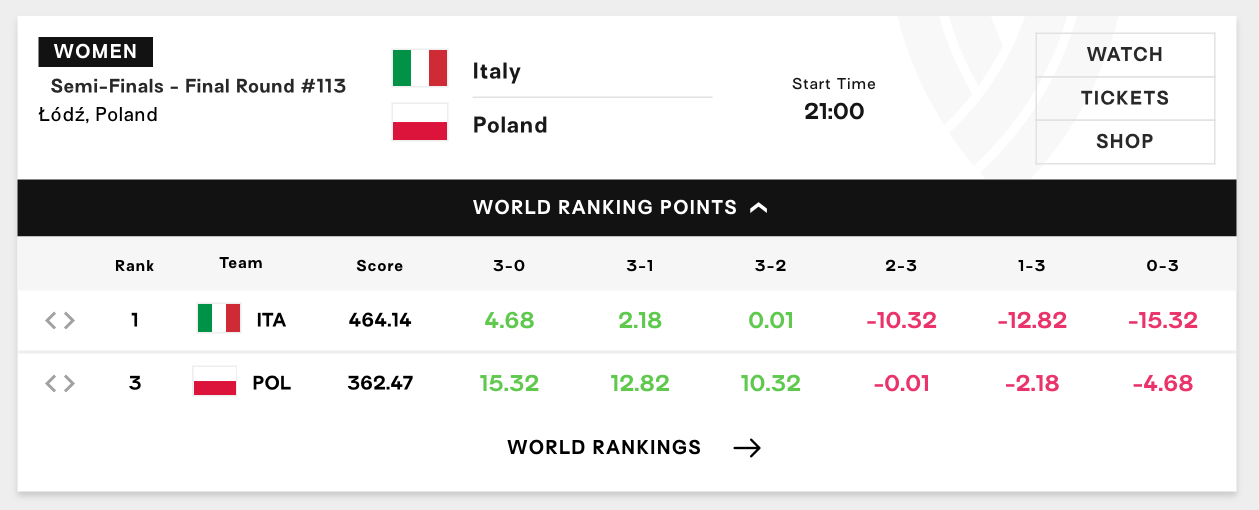This screenshot has height=510, width=1259.
Task: Click the Italy team name
Action: pos(497,71)
